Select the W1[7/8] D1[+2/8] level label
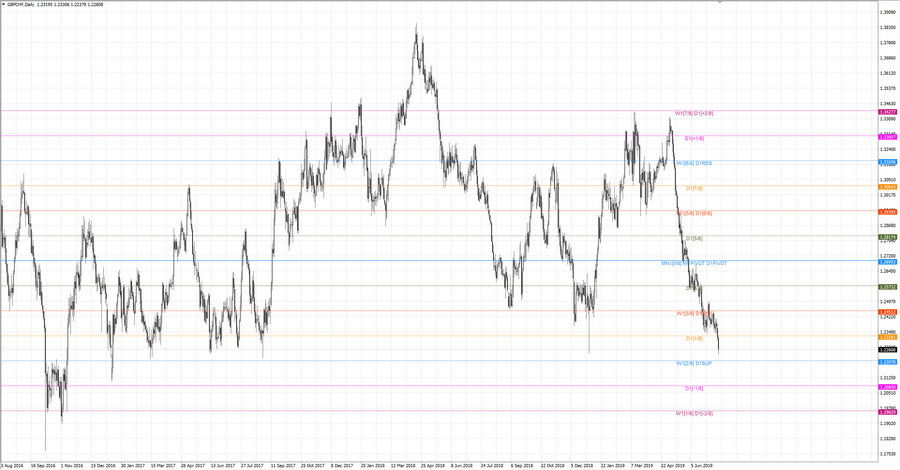Viewport: 900px width, 470px height. (694, 114)
